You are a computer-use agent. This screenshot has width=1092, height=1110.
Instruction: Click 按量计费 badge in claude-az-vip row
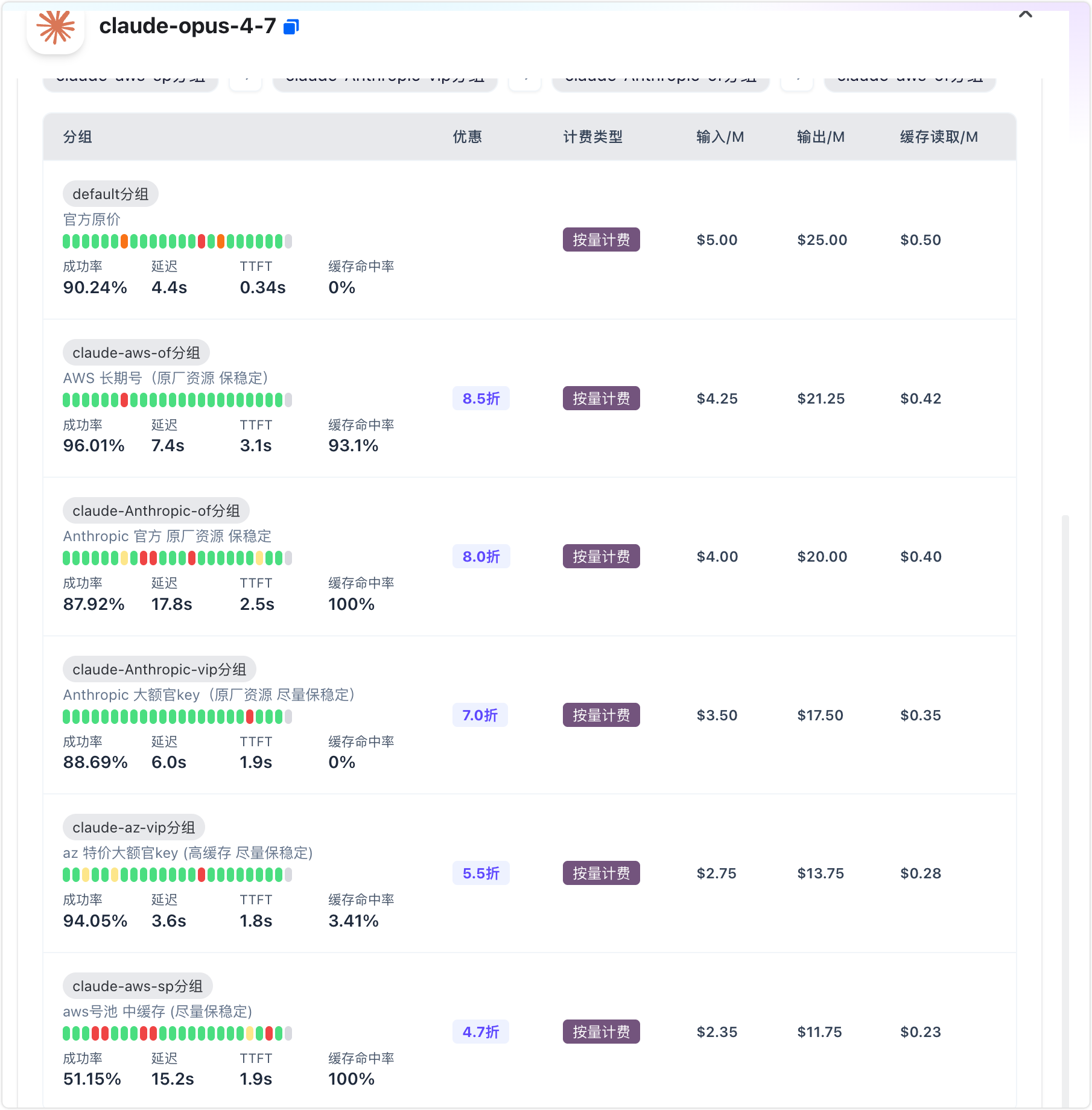point(601,873)
